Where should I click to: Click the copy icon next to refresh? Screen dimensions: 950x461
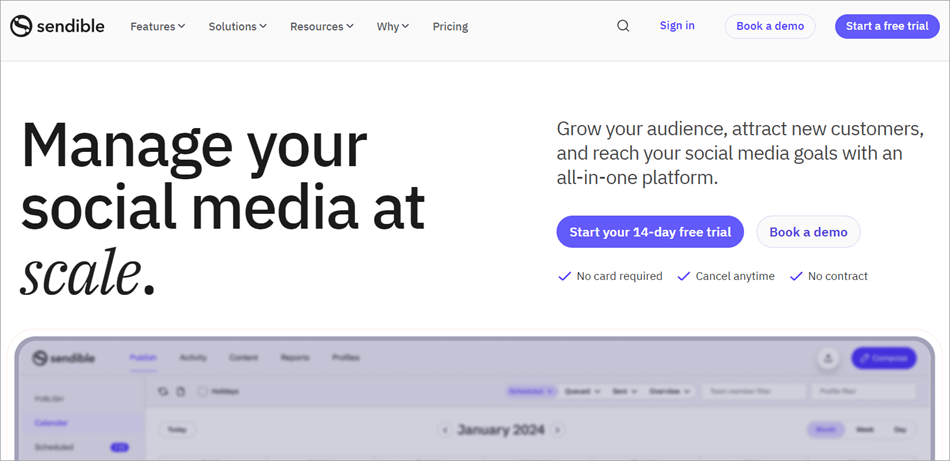click(181, 391)
